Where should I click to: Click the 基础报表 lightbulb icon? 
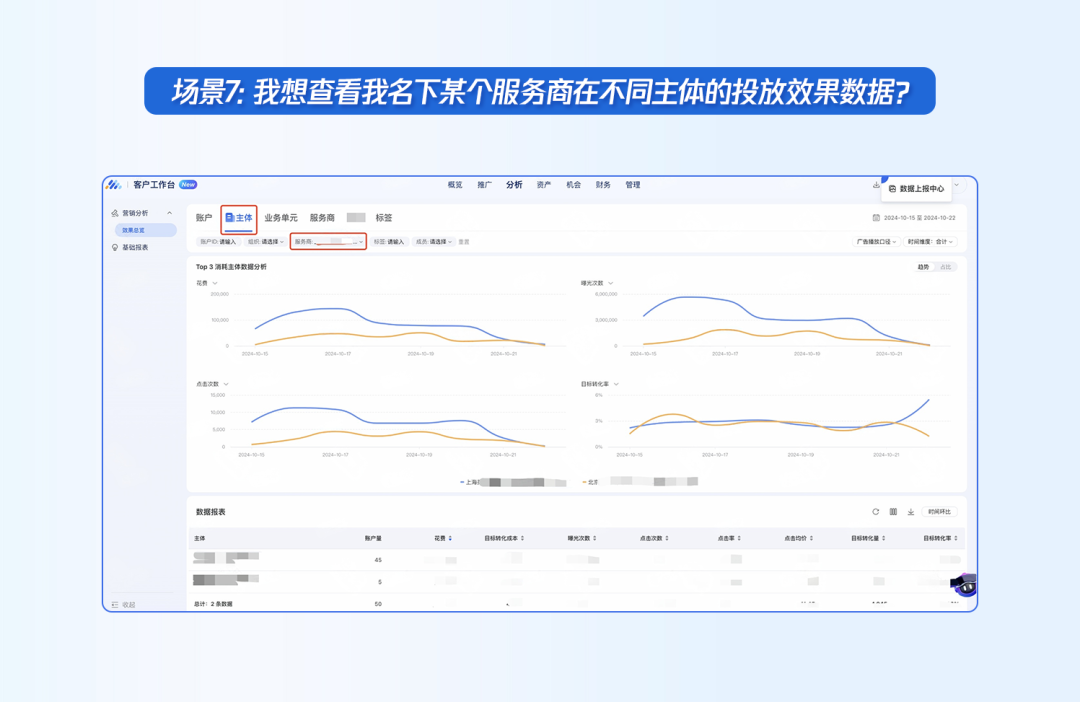(114, 247)
